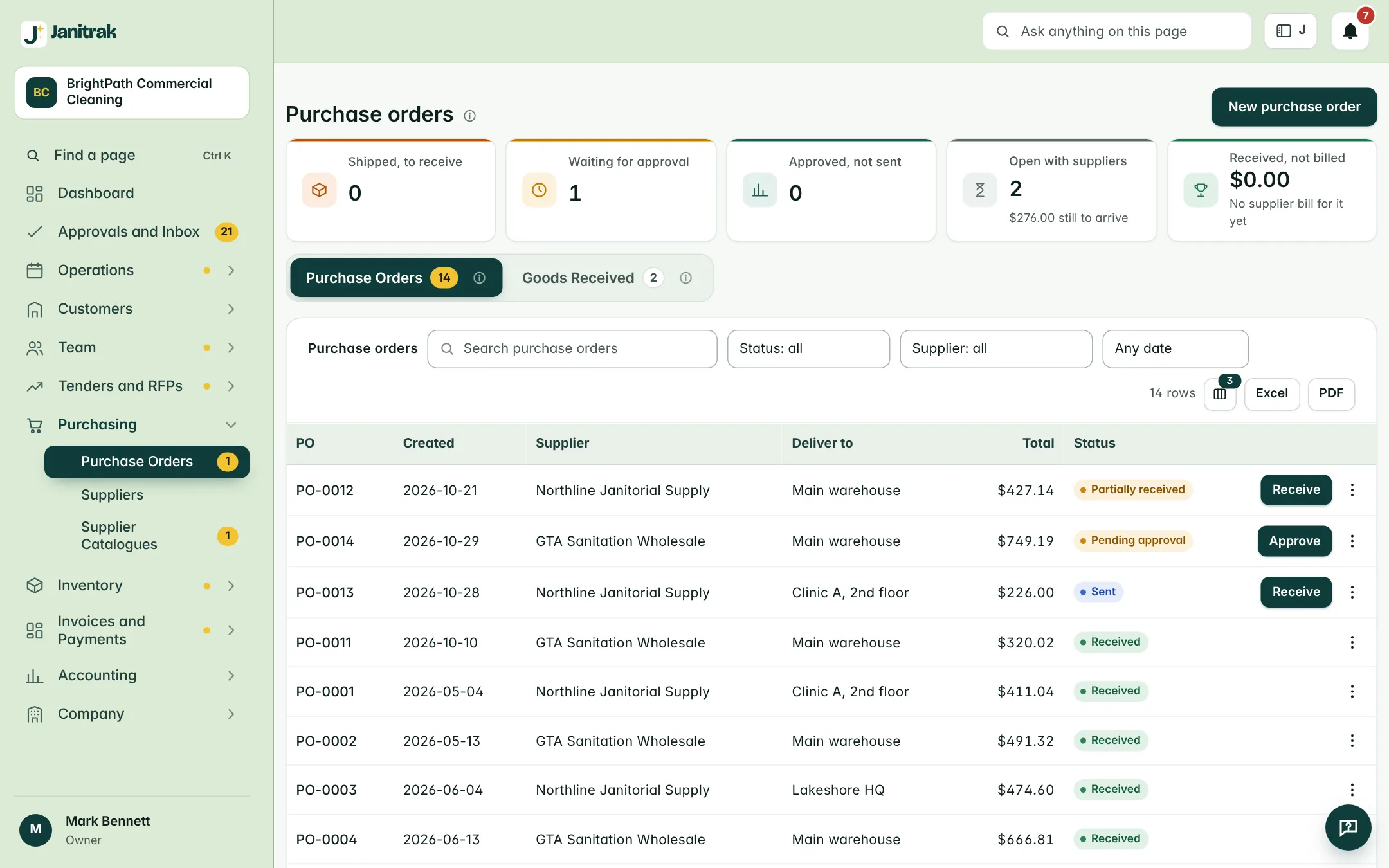Viewport: 1389px width, 868px height.
Task: Receive PO-0013
Action: tap(1296, 592)
